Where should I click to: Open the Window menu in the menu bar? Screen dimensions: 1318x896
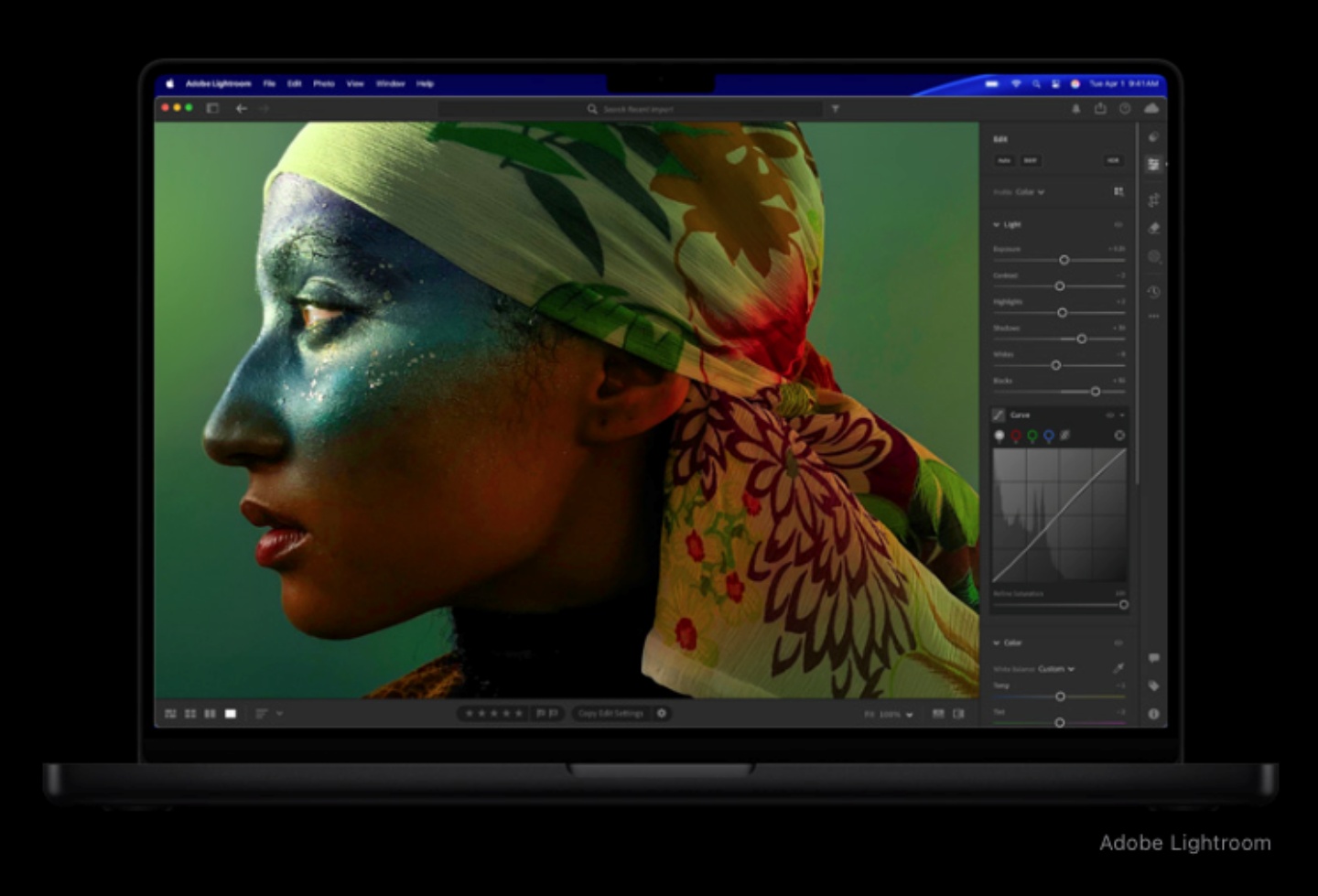[x=388, y=83]
